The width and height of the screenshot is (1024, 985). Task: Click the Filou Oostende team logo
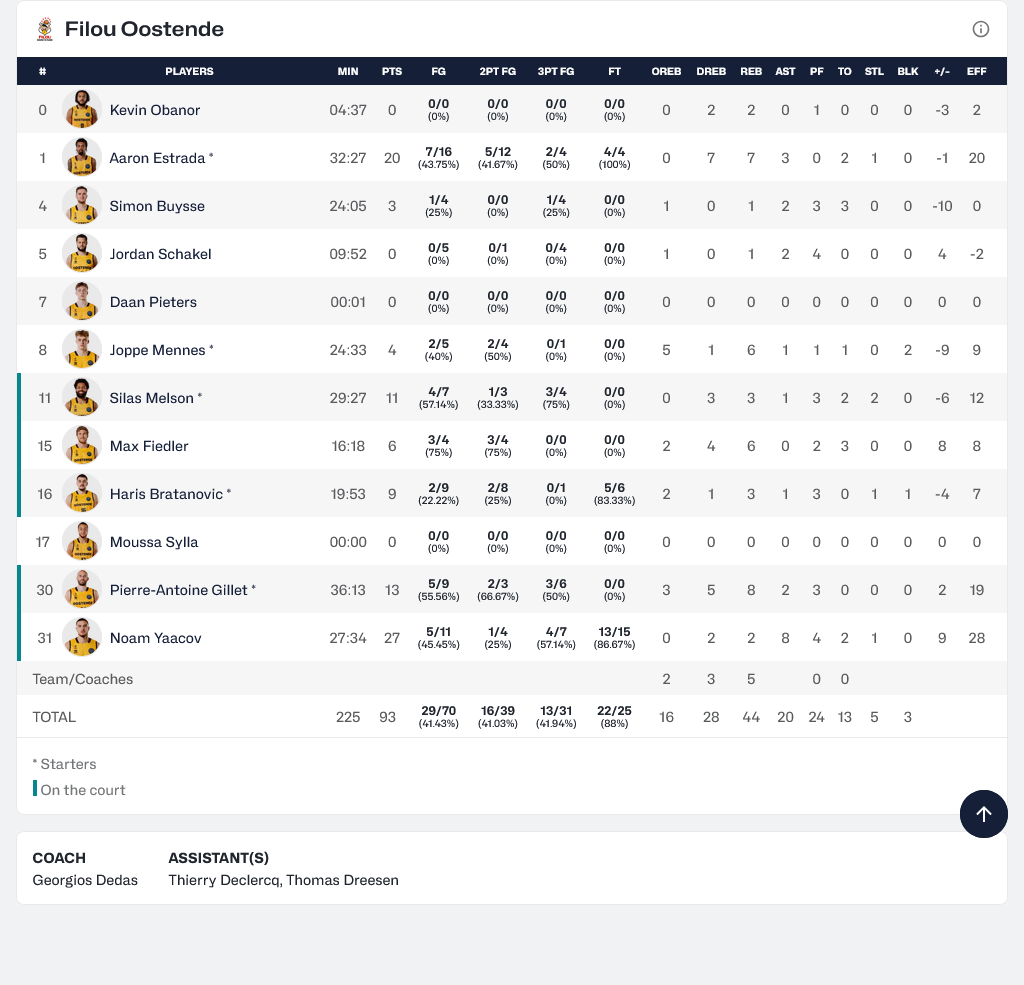click(44, 29)
